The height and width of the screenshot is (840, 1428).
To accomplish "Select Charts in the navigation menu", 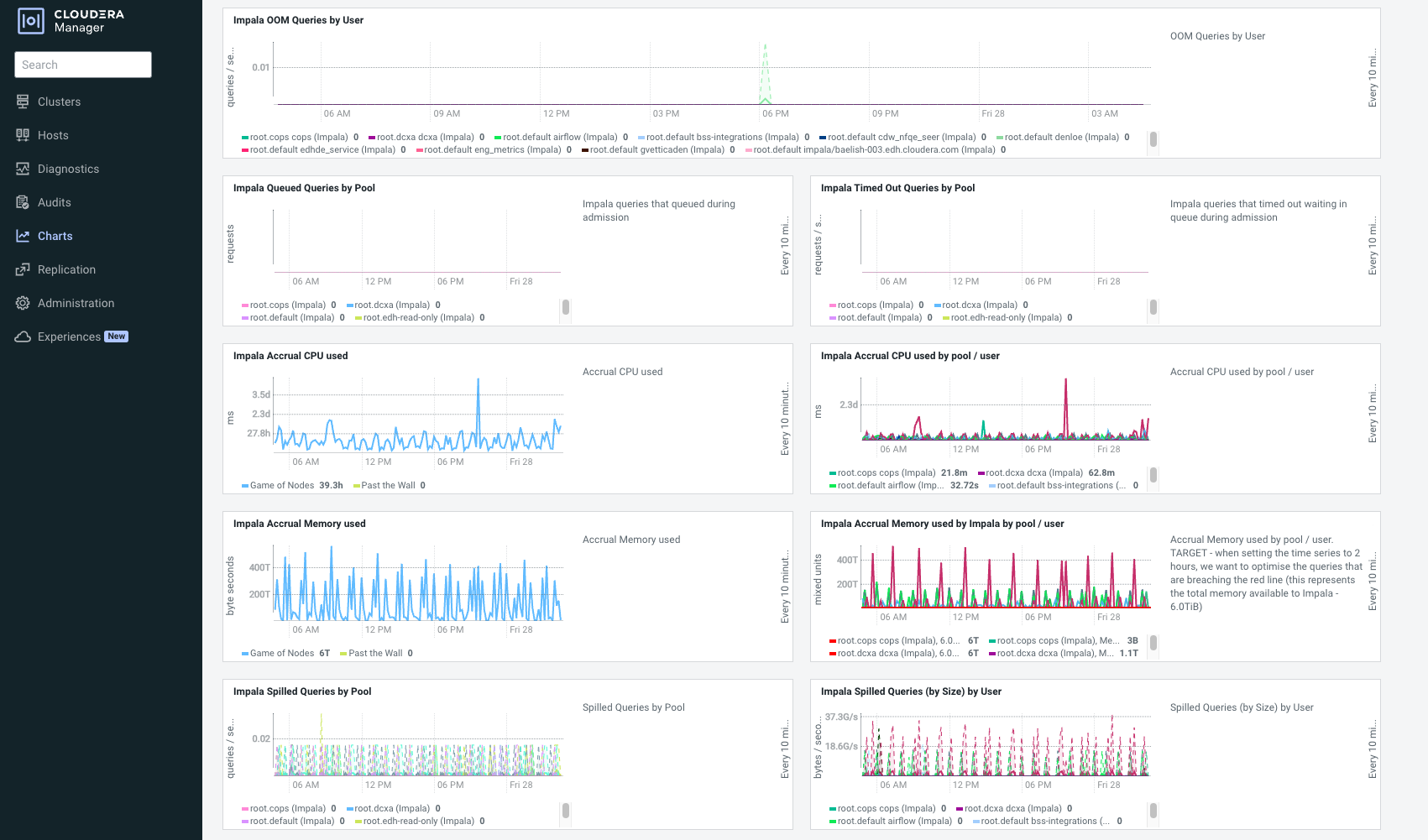I will (55, 236).
